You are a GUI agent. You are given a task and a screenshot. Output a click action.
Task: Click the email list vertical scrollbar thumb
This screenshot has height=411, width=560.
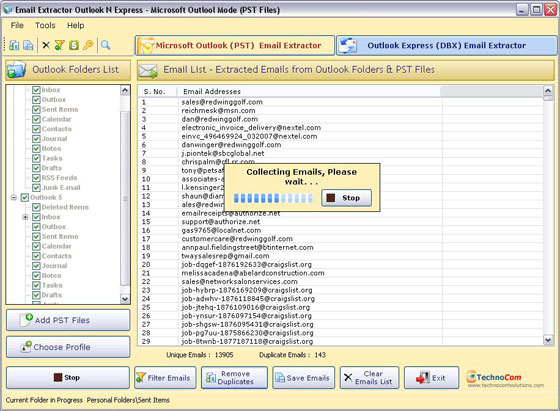(548, 98)
